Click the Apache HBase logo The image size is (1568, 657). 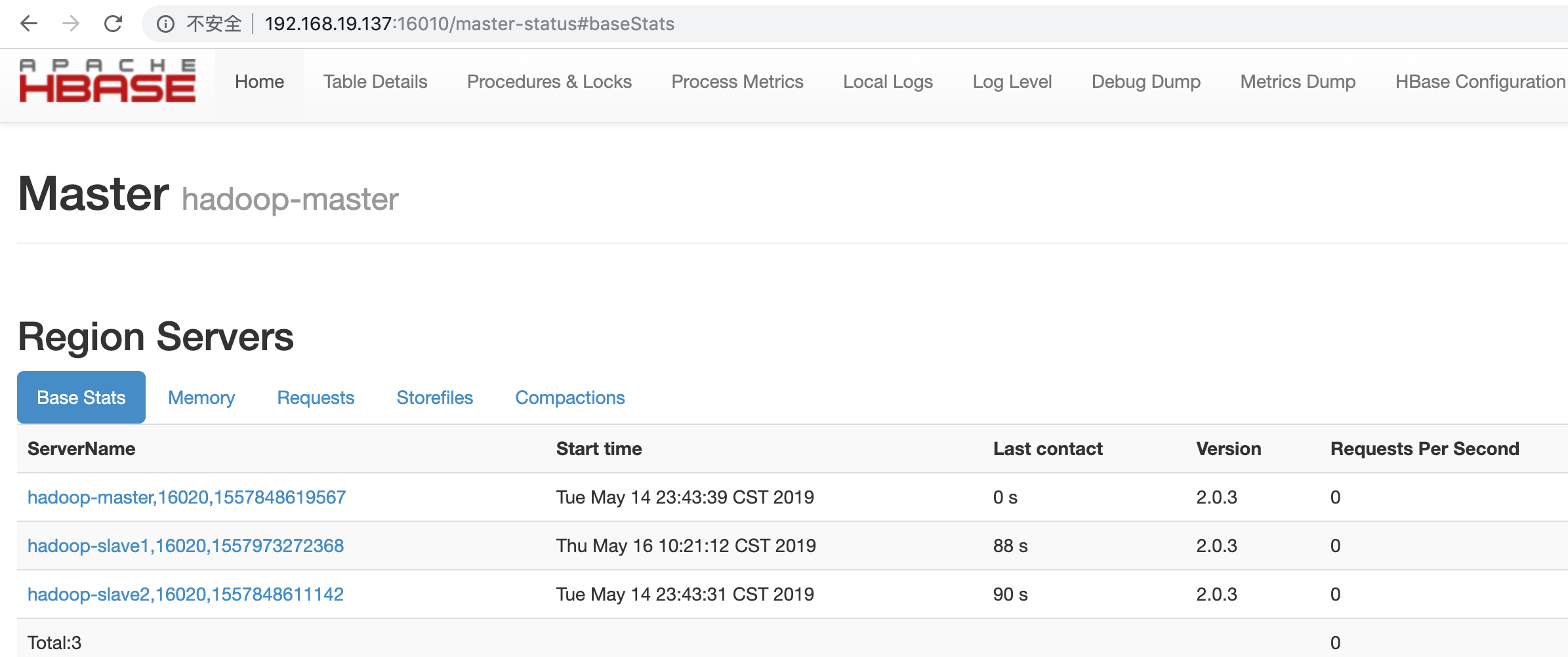(108, 82)
